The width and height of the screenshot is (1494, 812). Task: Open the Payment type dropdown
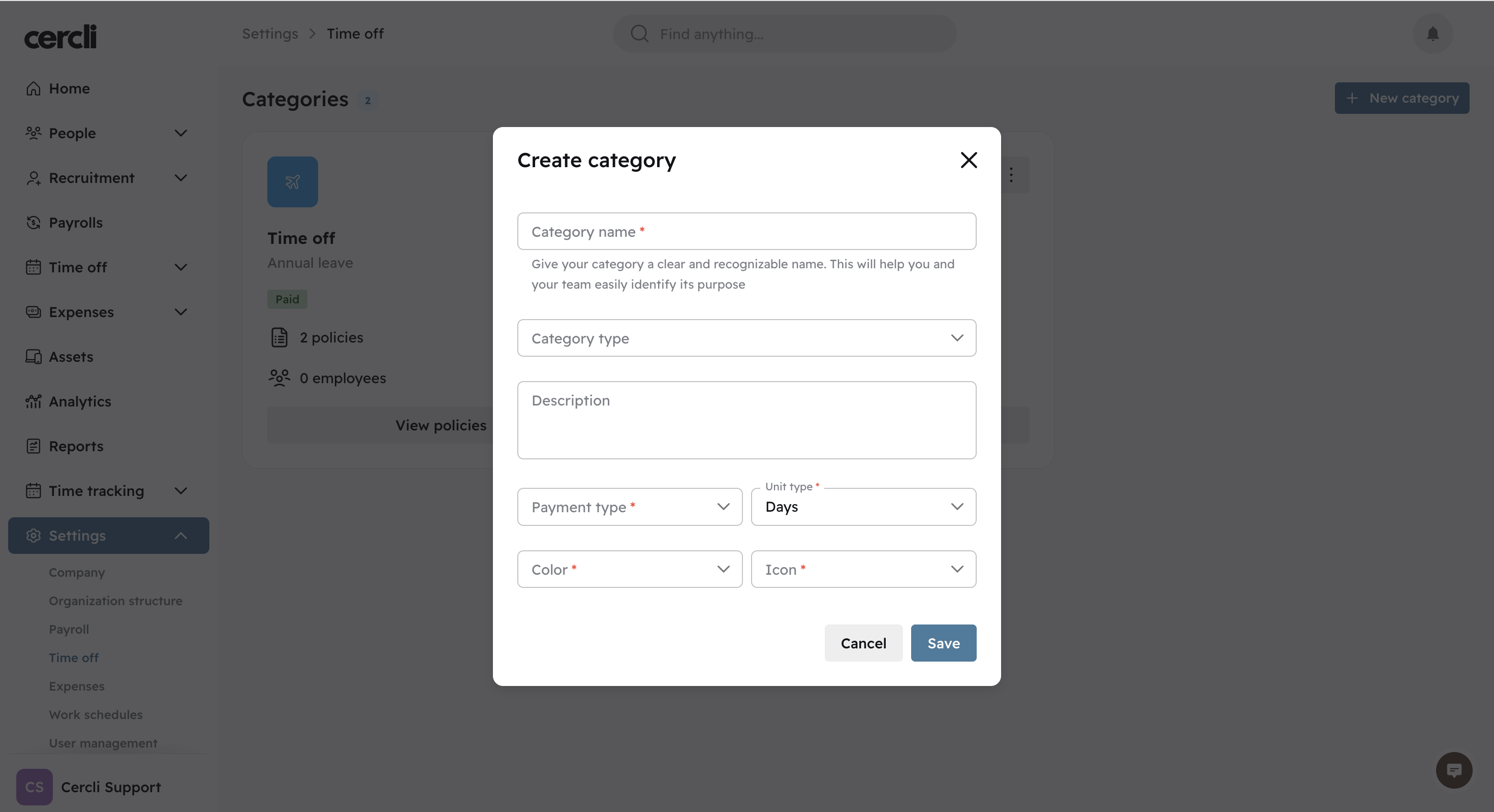pos(629,507)
